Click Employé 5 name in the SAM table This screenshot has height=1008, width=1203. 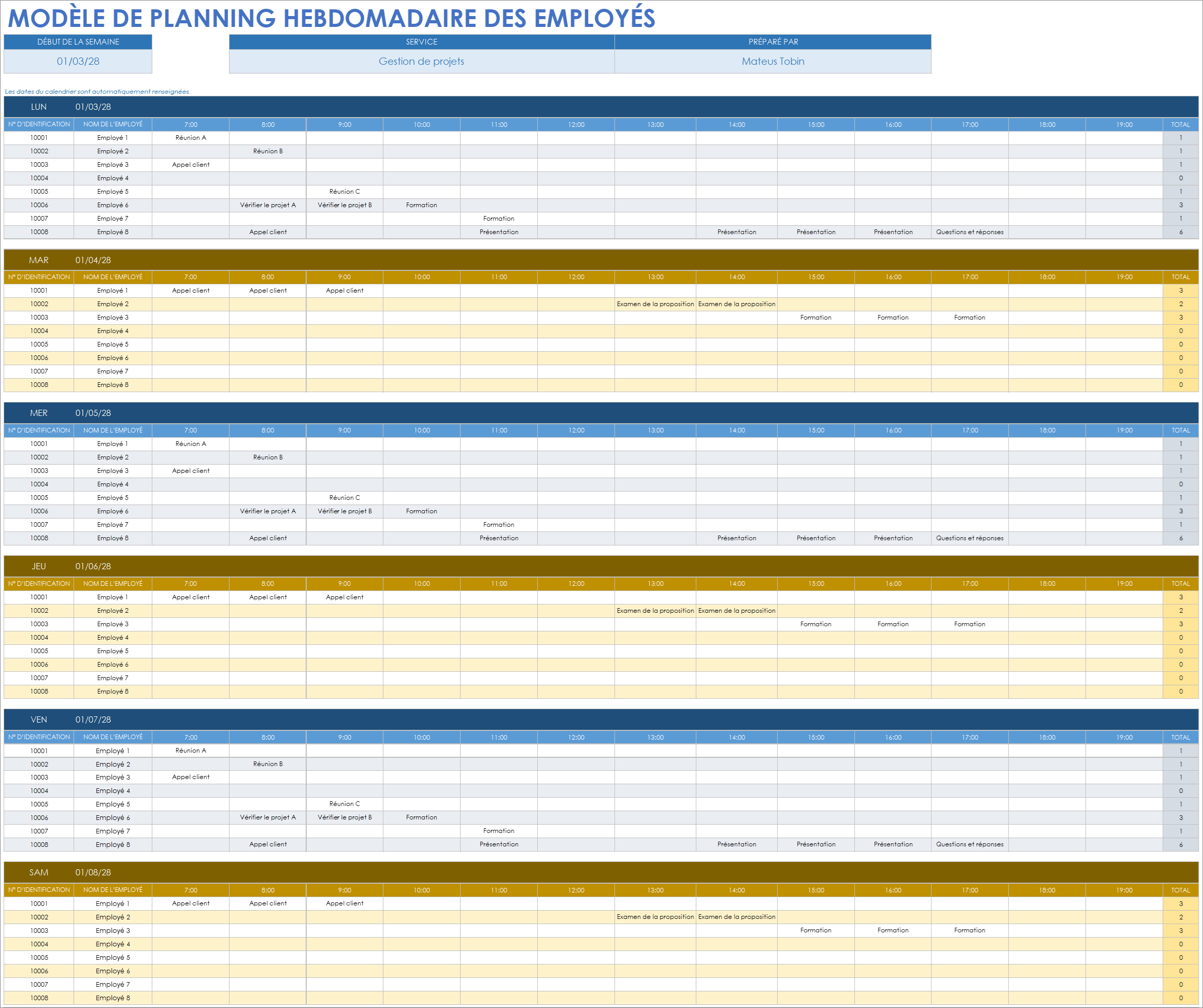pyautogui.click(x=113, y=958)
